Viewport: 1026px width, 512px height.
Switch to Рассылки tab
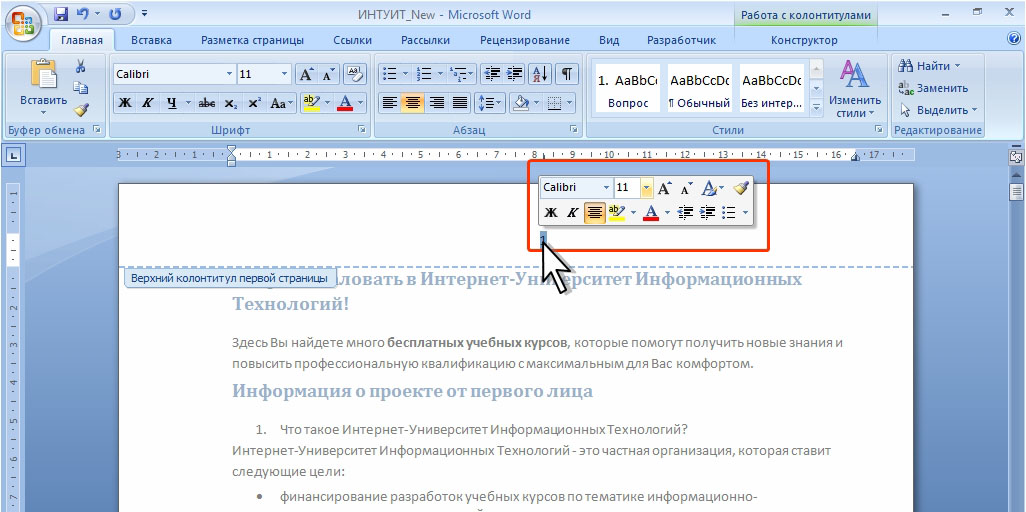click(x=425, y=40)
